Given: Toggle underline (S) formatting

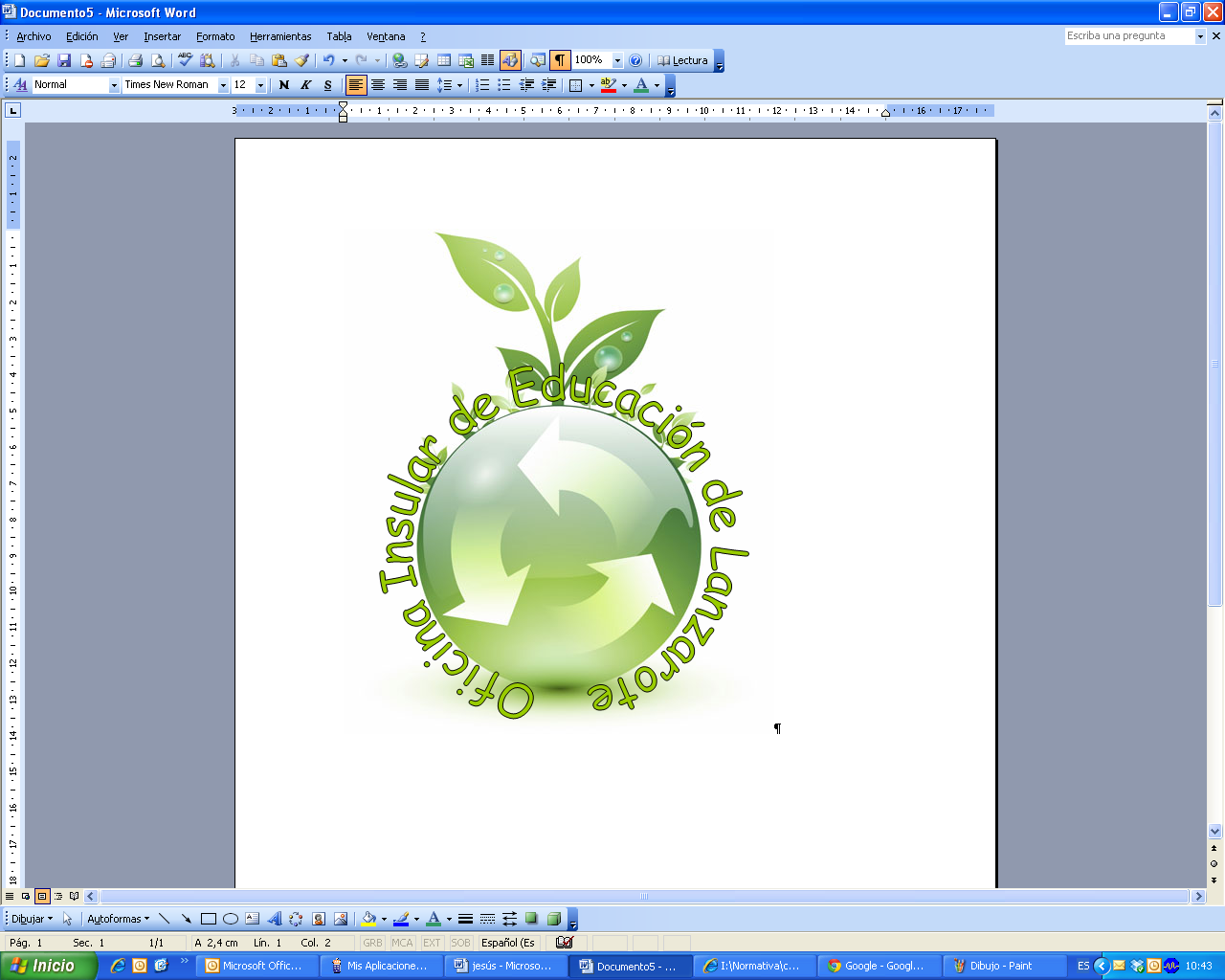Looking at the screenshot, I should pyautogui.click(x=327, y=85).
